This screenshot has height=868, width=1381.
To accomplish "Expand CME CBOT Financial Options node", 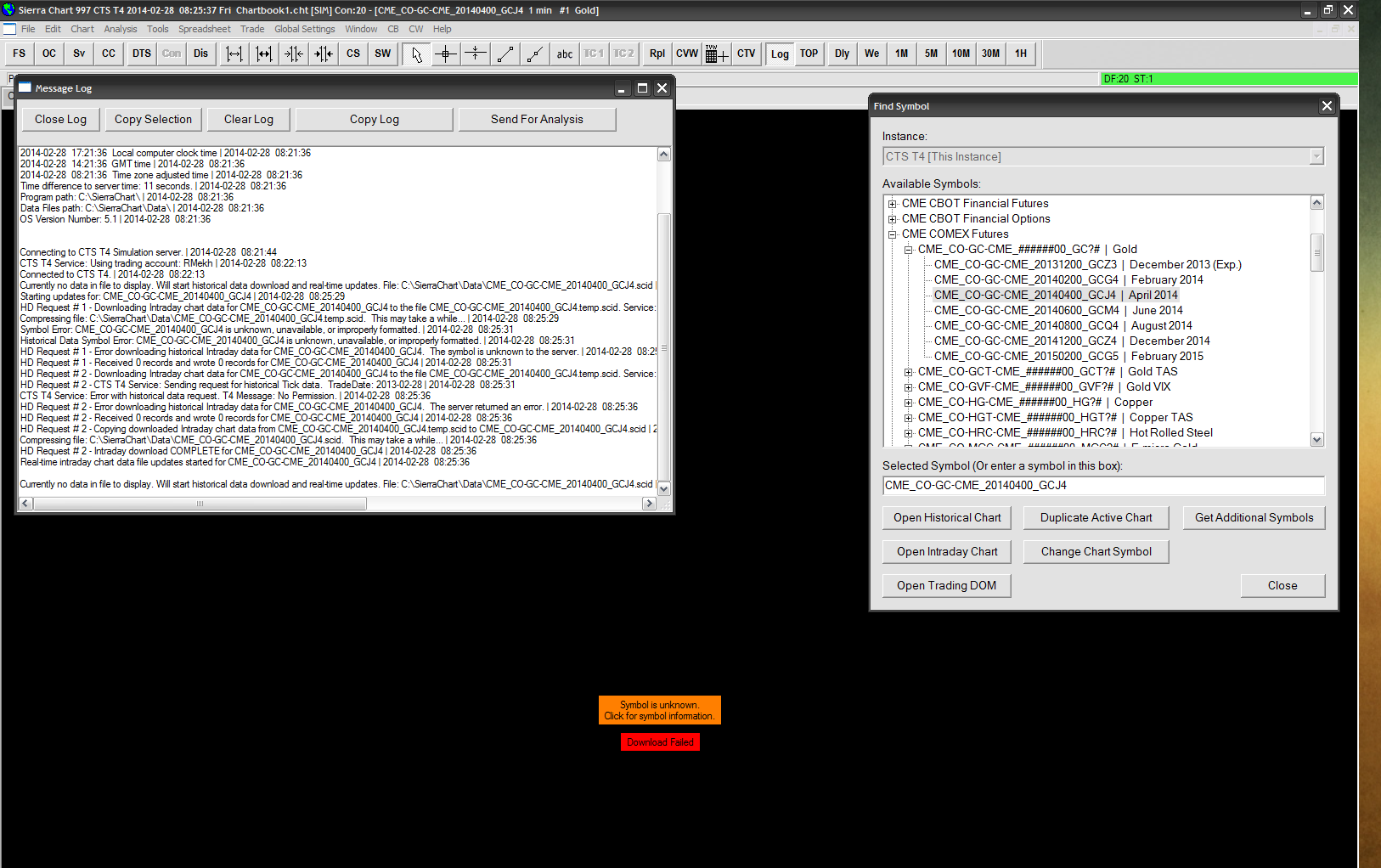I will [x=892, y=219].
